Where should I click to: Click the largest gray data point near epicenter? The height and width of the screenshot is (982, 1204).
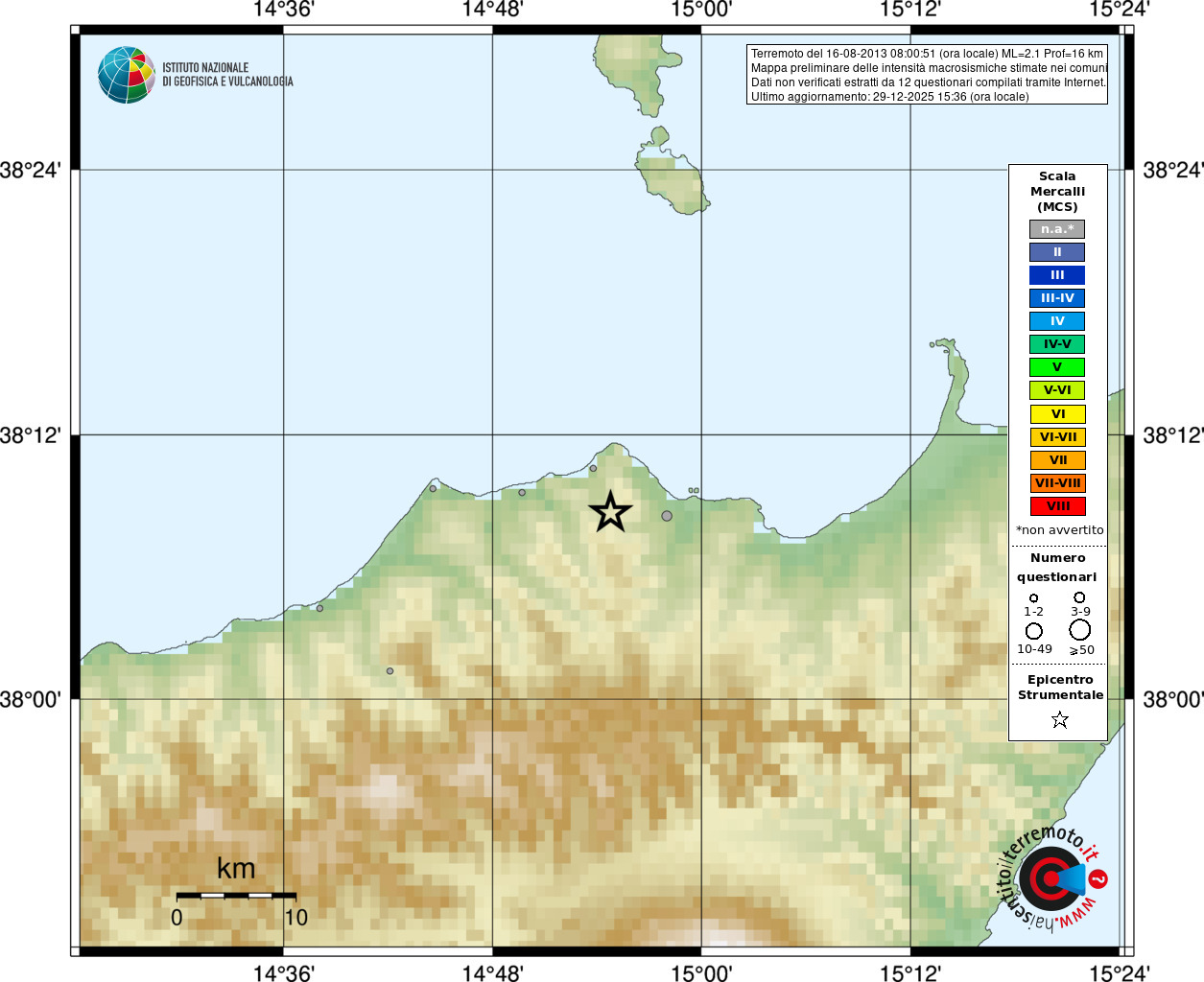pos(667,516)
